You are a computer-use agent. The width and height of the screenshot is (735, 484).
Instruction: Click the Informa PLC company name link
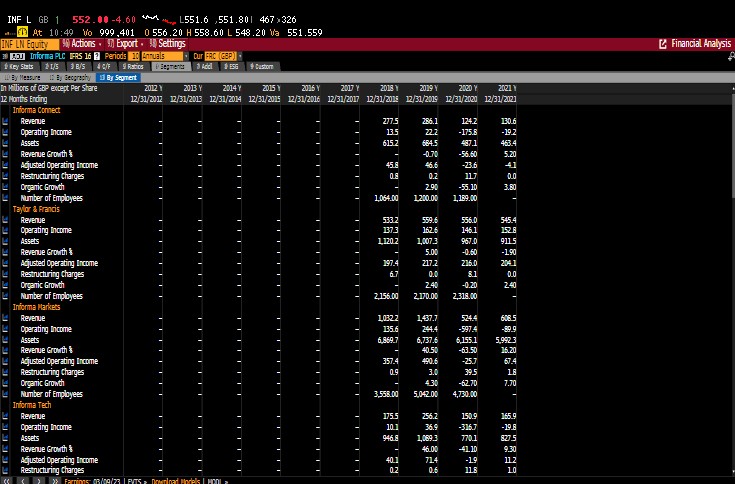click(48, 56)
